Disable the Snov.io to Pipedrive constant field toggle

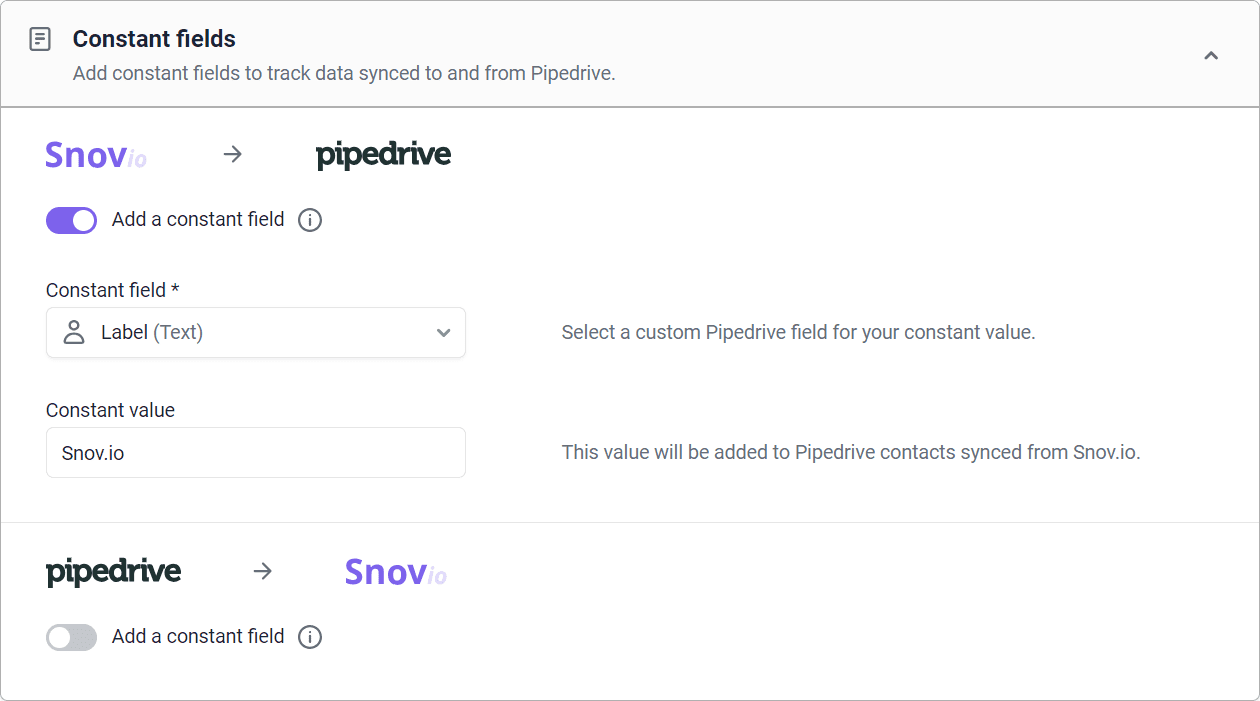(71, 220)
